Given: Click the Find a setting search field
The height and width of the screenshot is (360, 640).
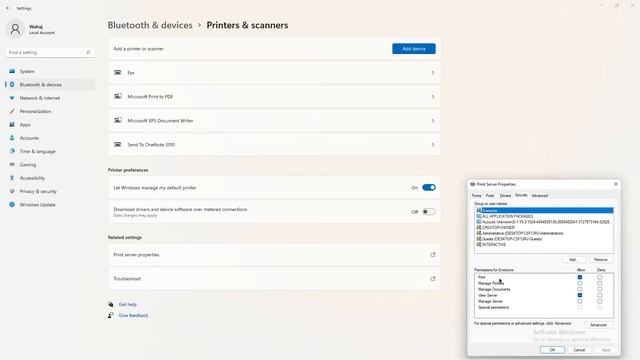Looking at the screenshot, I should 50,52.
